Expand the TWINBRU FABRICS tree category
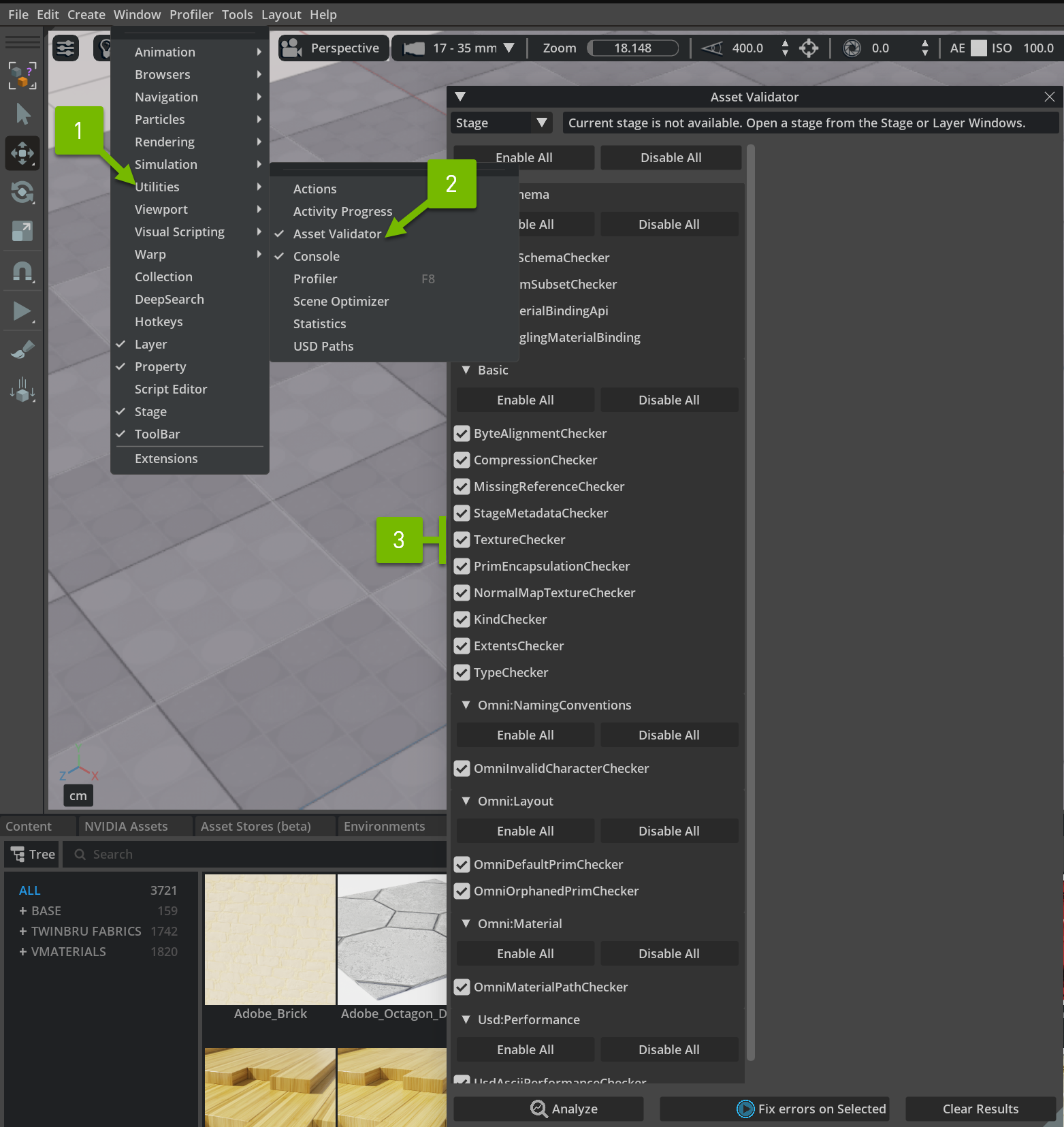The image size is (1064, 1127). (23, 932)
